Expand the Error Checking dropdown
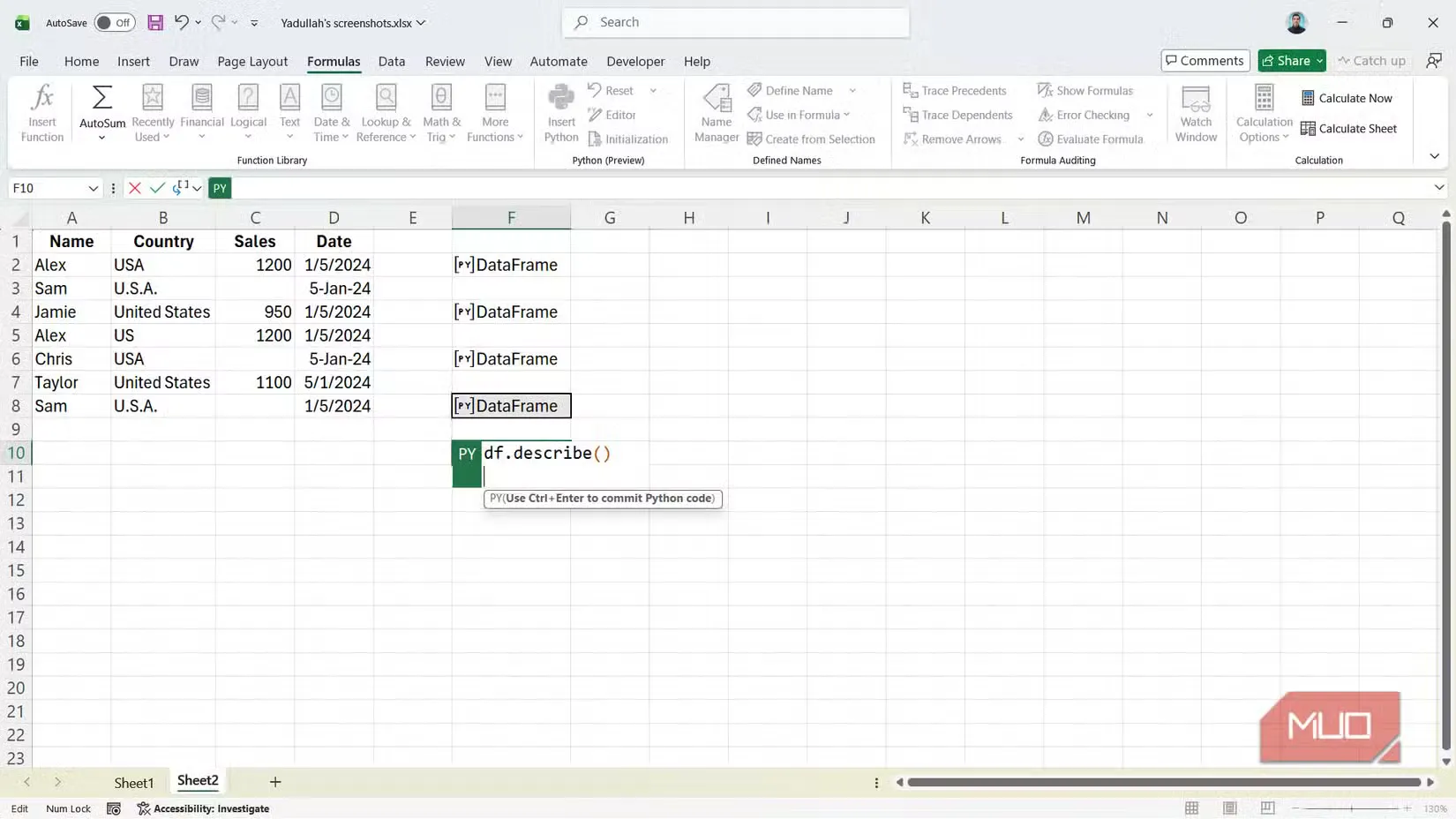The image size is (1456, 819). point(1150,115)
